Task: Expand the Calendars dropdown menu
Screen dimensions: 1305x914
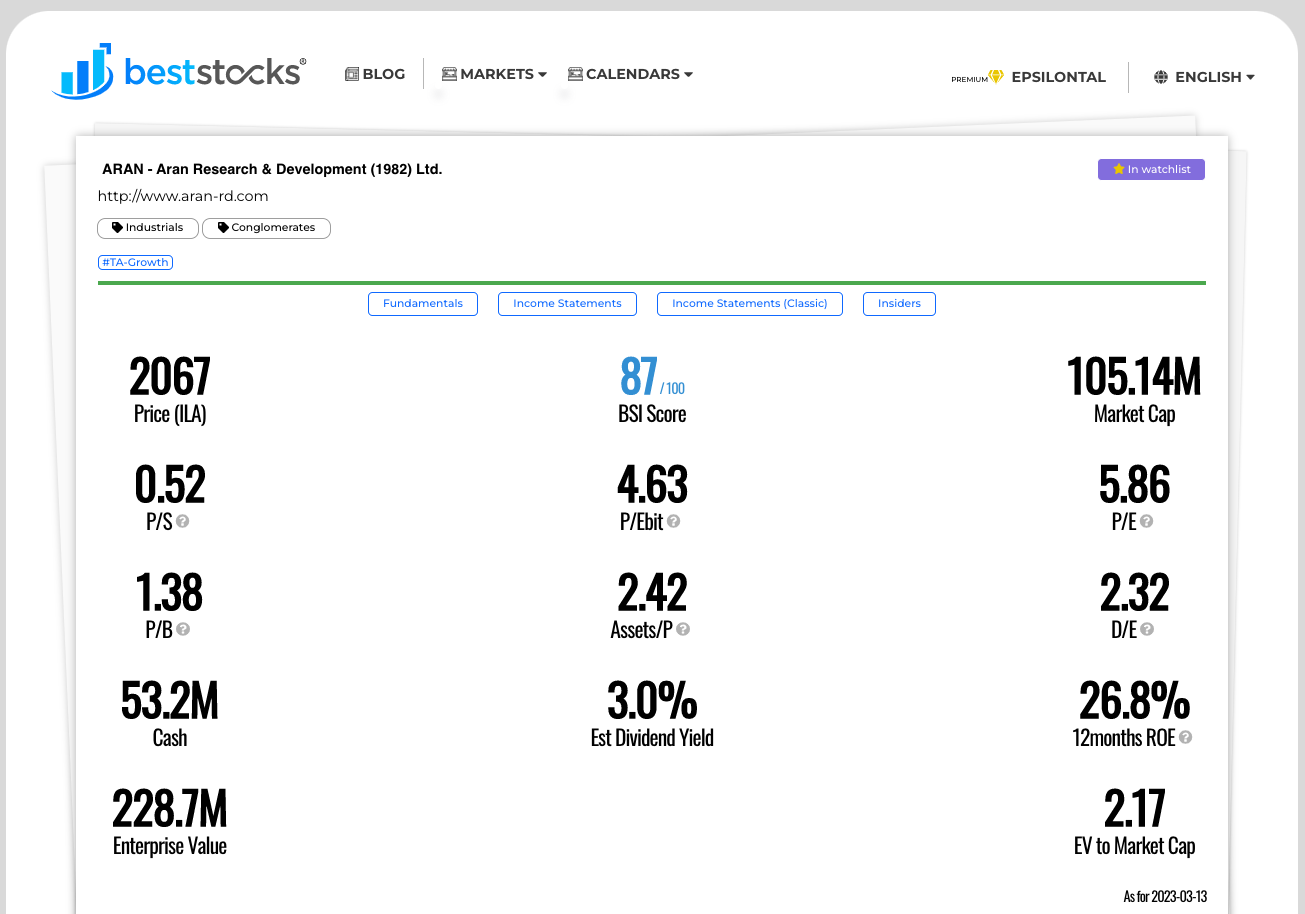Action: coord(630,74)
